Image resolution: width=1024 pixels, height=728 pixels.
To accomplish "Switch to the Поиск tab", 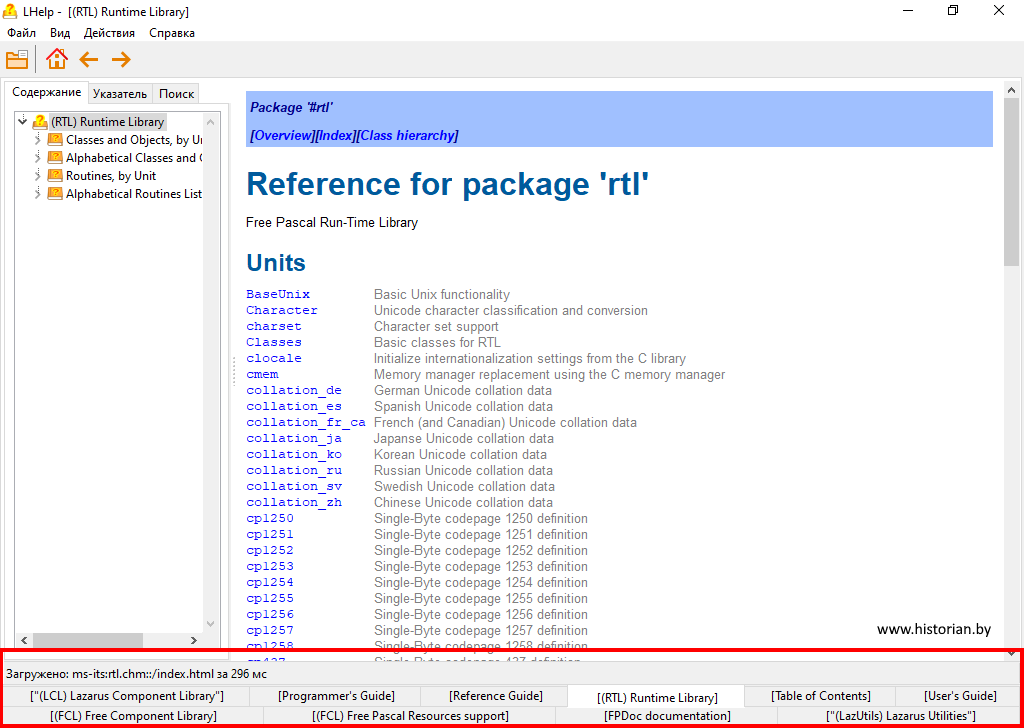I will 176,94.
